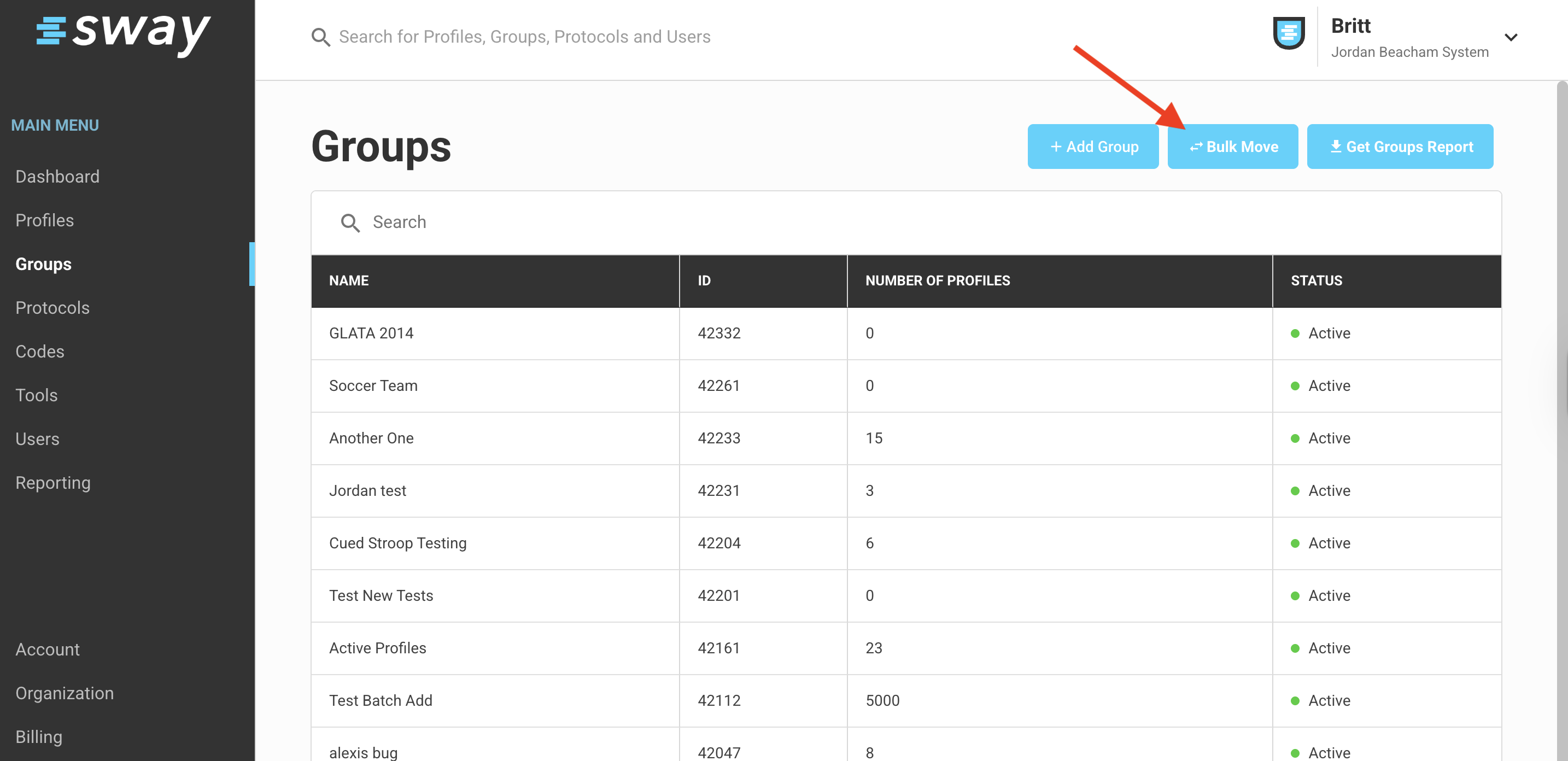Navigate to Users page
1568x761 pixels.
pos(37,440)
